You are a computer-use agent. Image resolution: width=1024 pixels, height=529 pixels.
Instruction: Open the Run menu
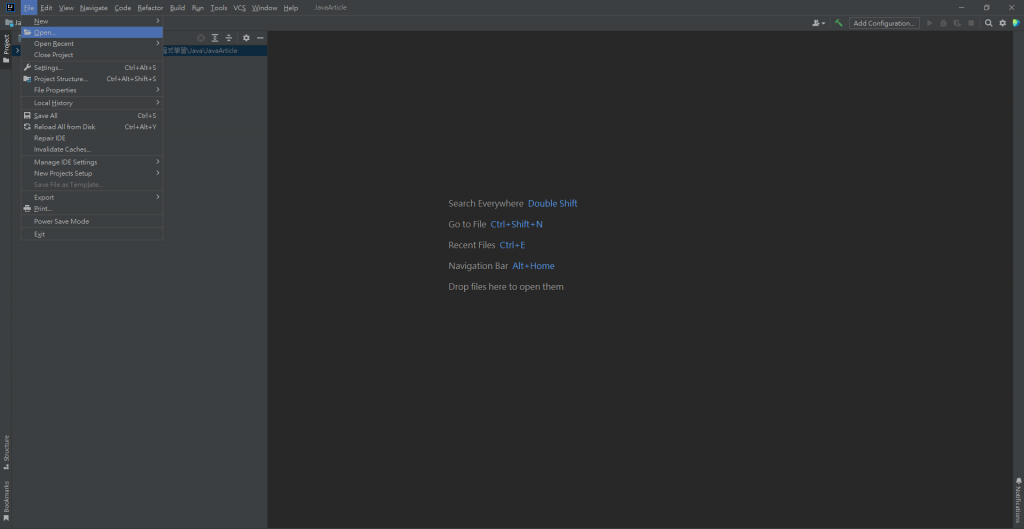pyautogui.click(x=197, y=8)
